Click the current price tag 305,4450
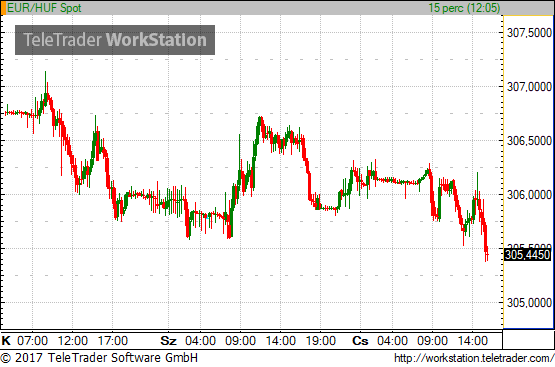Image resolution: width=555 pixels, height=367 pixels. (527, 255)
